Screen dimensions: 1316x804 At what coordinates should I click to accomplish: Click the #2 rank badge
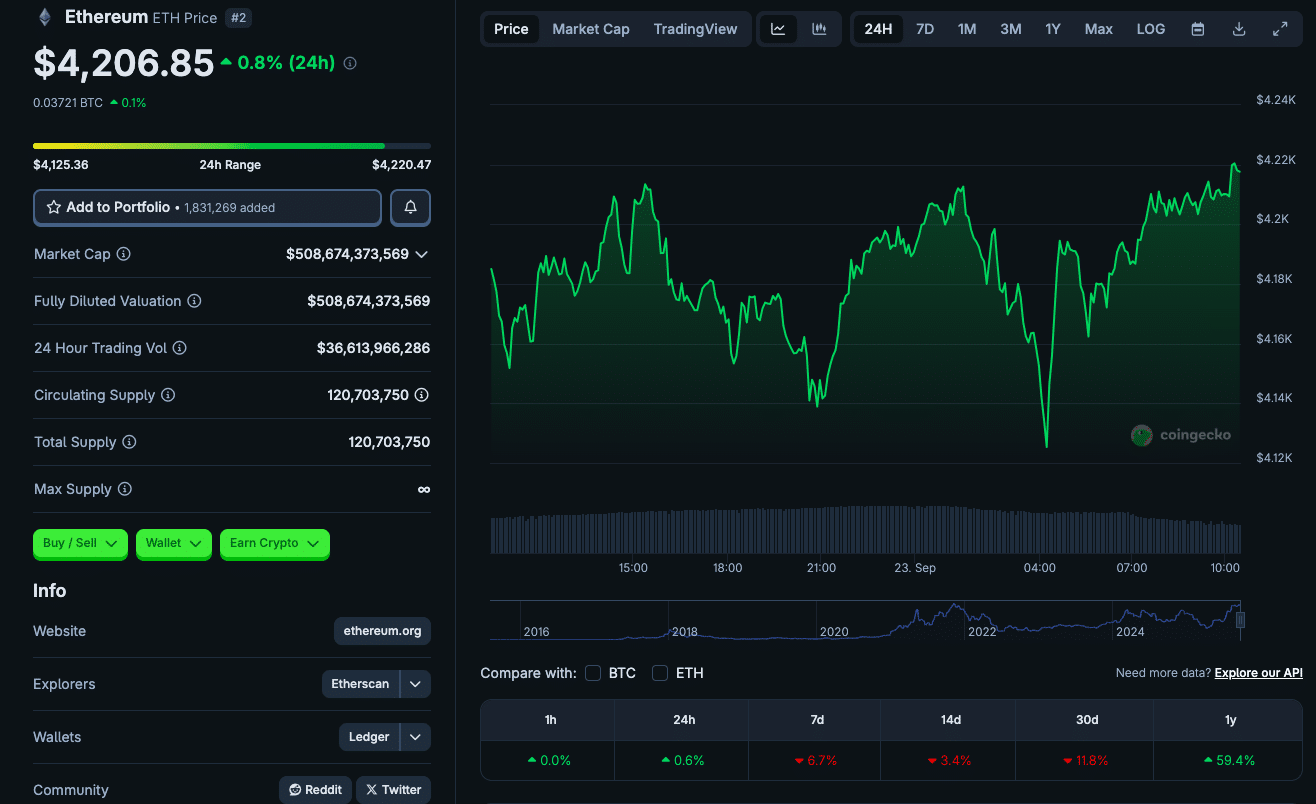pos(238,17)
